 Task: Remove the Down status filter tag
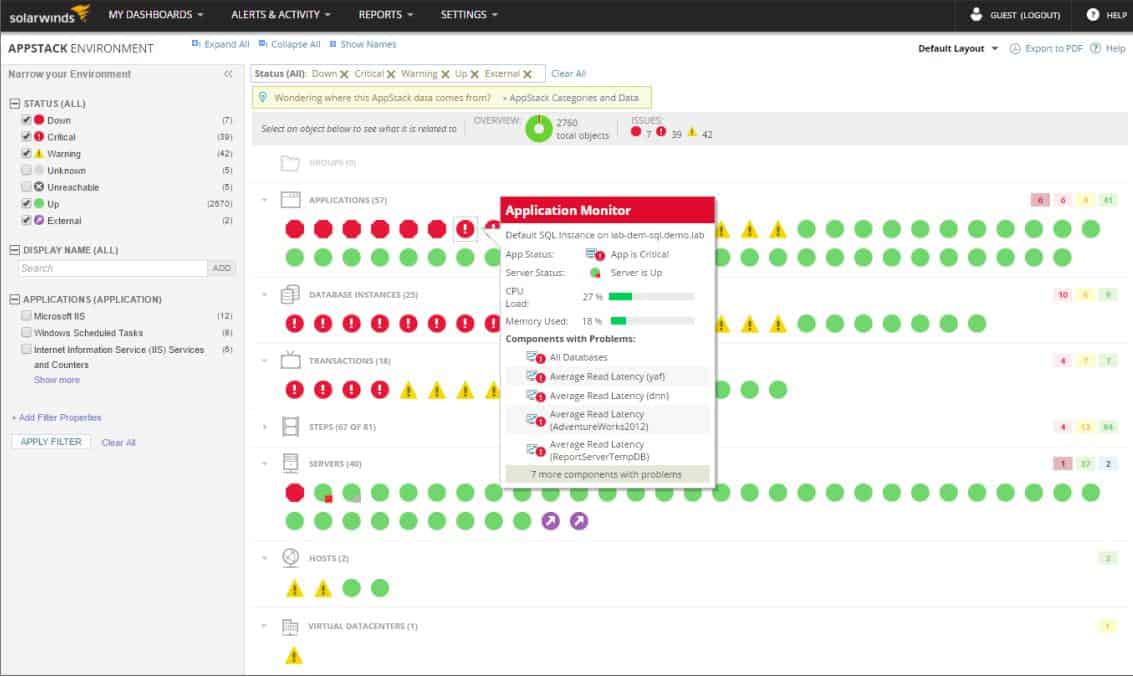[x=344, y=74]
